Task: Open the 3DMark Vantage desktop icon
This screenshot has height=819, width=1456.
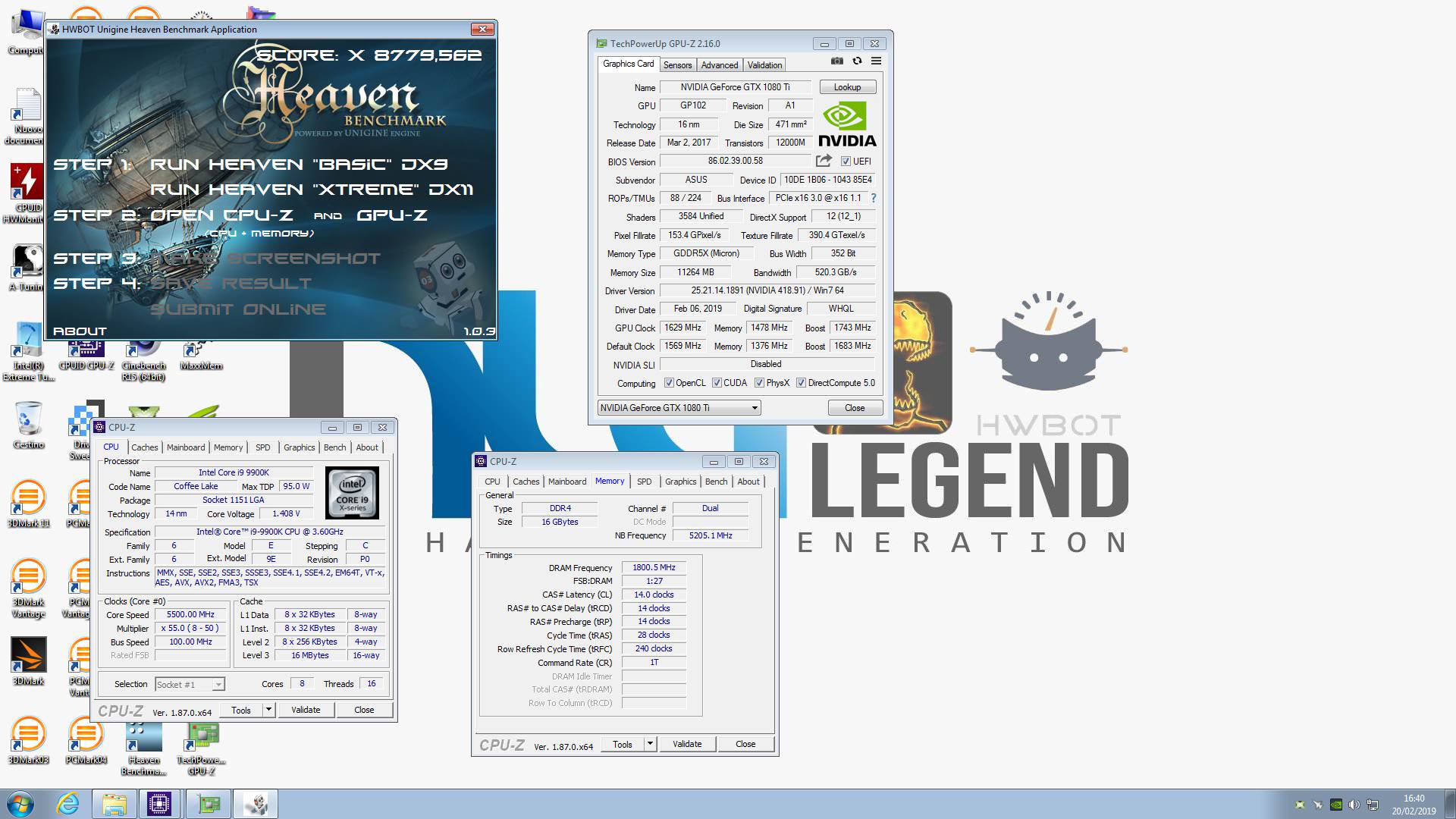Action: [28, 588]
